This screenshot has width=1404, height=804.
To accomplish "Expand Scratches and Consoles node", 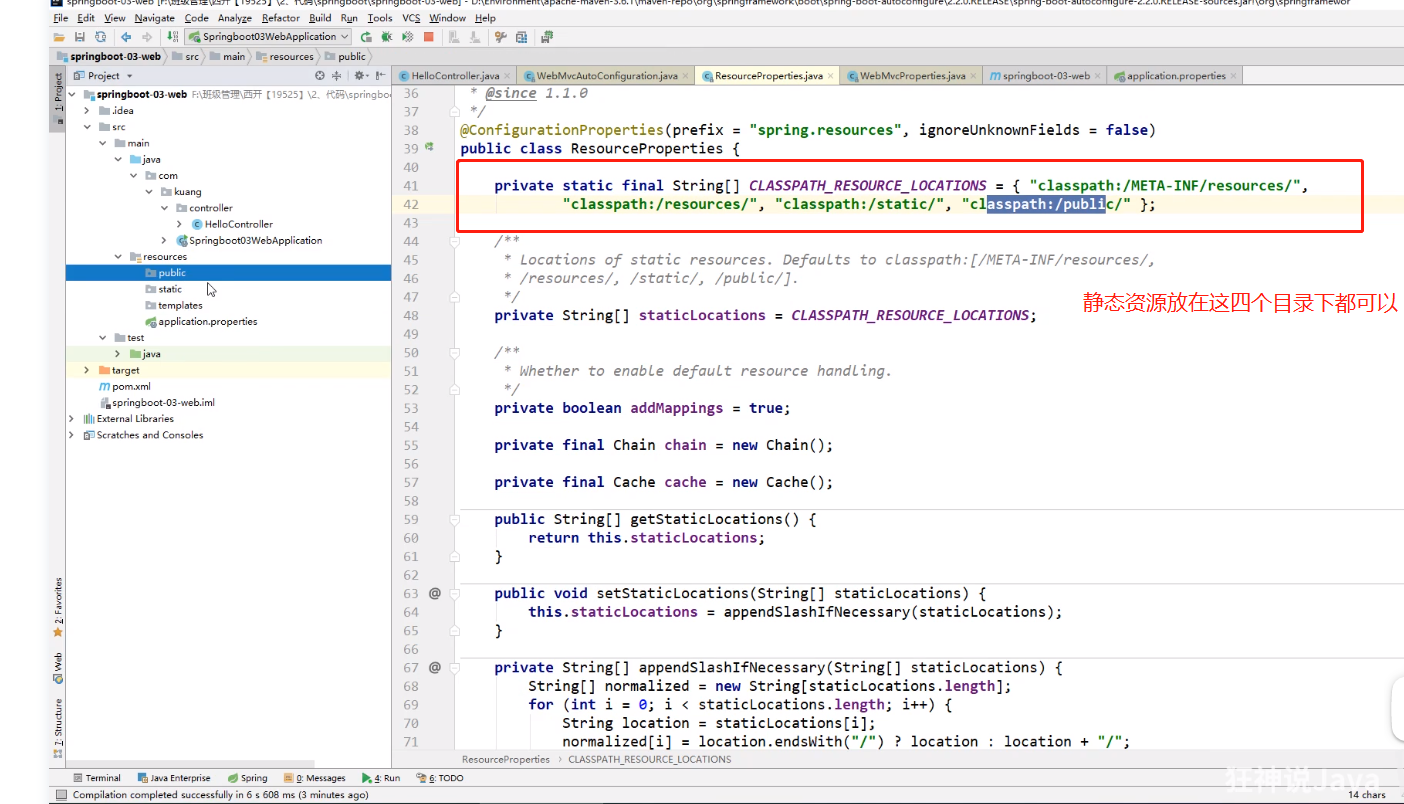I will pos(71,435).
